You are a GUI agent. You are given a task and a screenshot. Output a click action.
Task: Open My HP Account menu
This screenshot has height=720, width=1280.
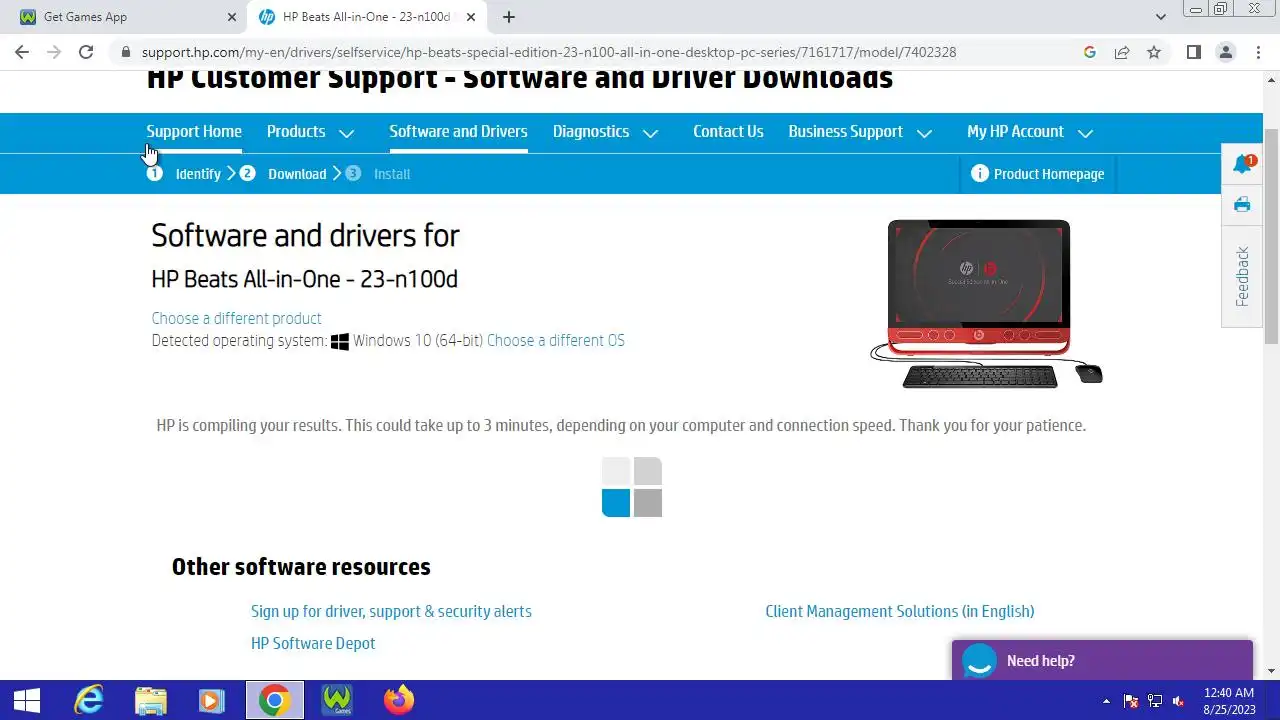point(1015,131)
